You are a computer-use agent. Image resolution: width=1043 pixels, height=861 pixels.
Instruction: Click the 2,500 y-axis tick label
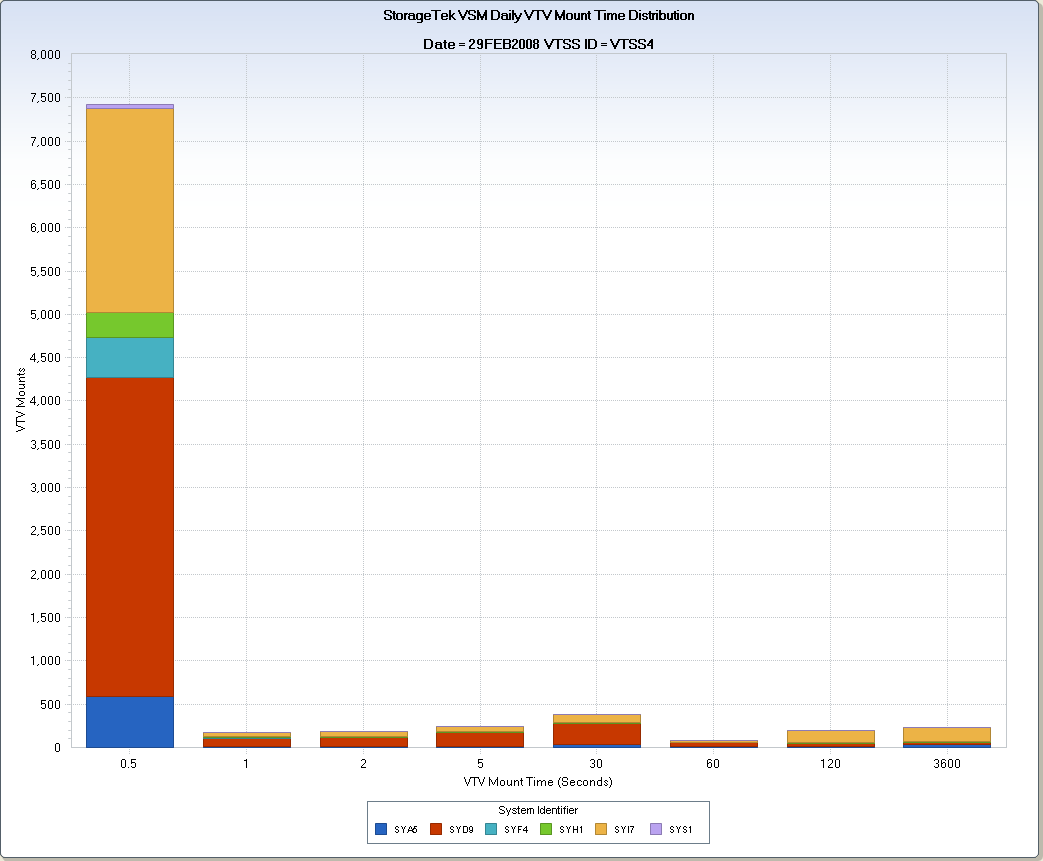45,531
